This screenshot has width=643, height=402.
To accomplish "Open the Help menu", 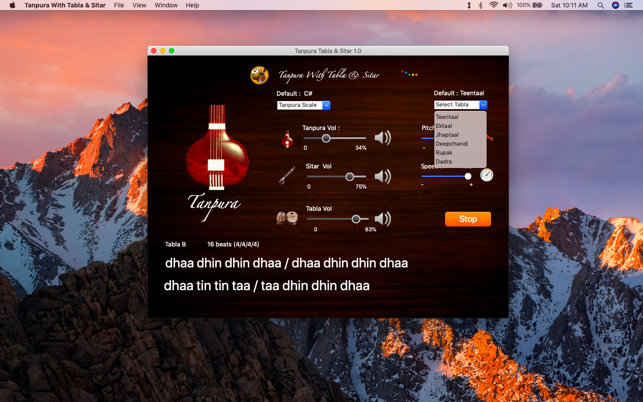I will pos(192,5).
